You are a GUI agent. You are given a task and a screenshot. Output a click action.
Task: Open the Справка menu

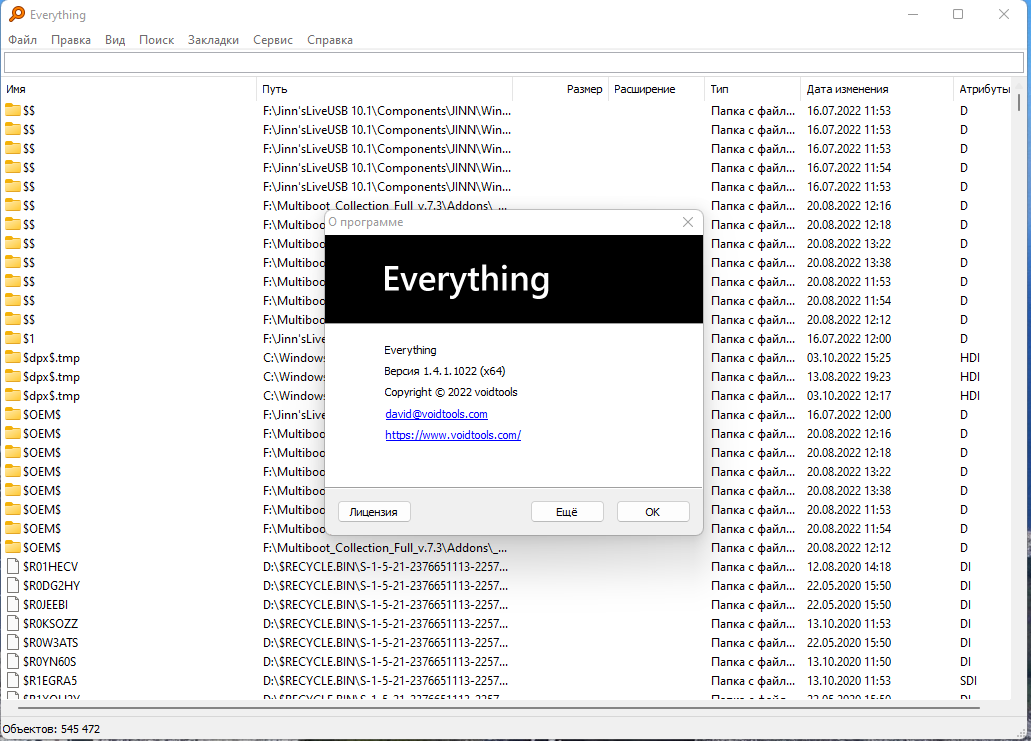point(330,40)
